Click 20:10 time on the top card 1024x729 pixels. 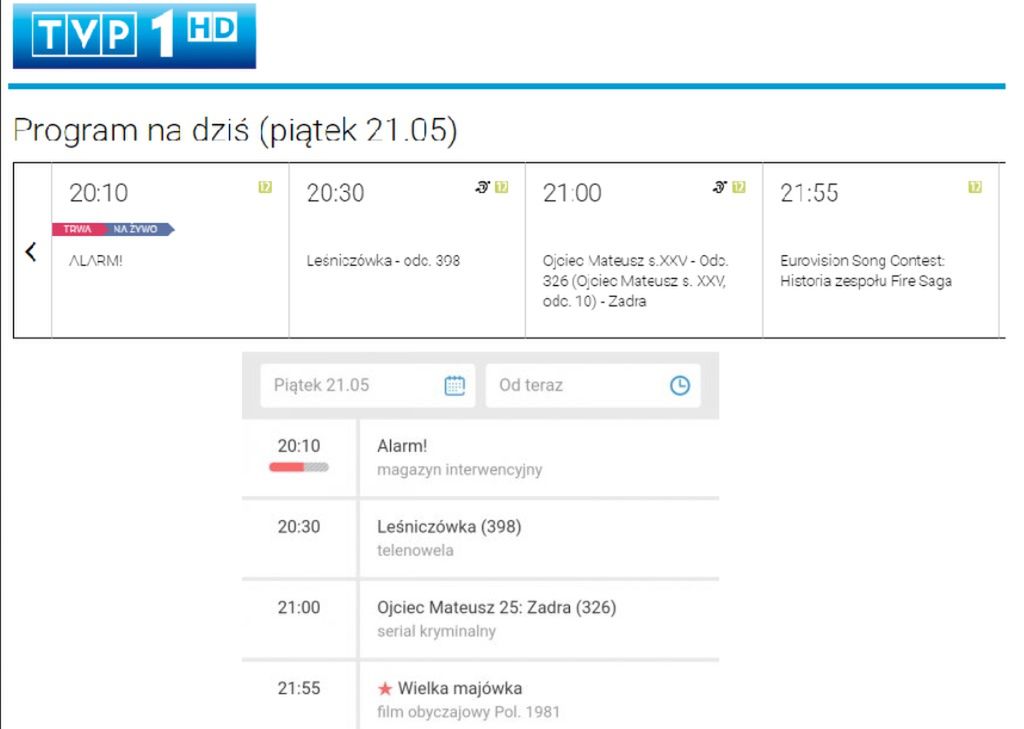(x=99, y=193)
